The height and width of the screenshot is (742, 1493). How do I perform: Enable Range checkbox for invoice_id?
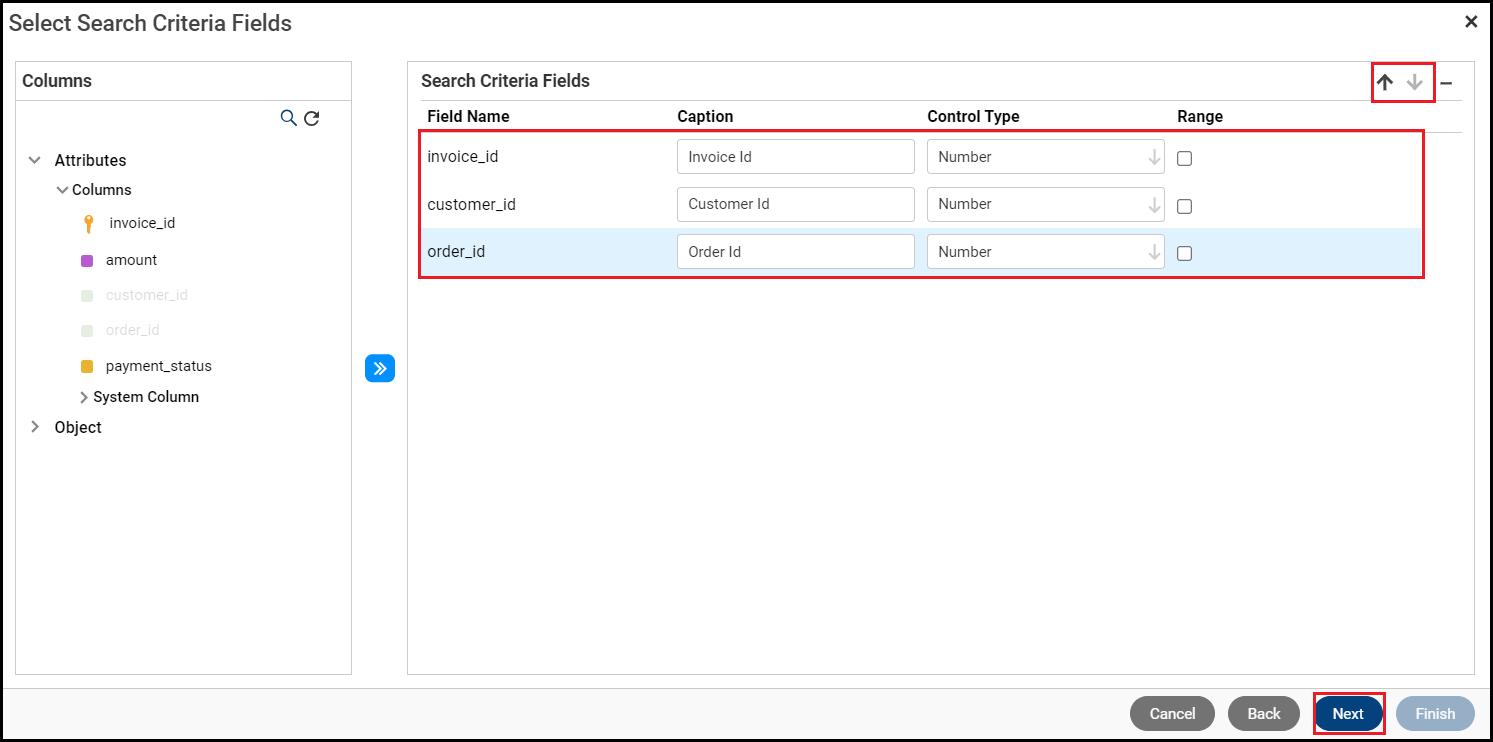click(x=1185, y=158)
